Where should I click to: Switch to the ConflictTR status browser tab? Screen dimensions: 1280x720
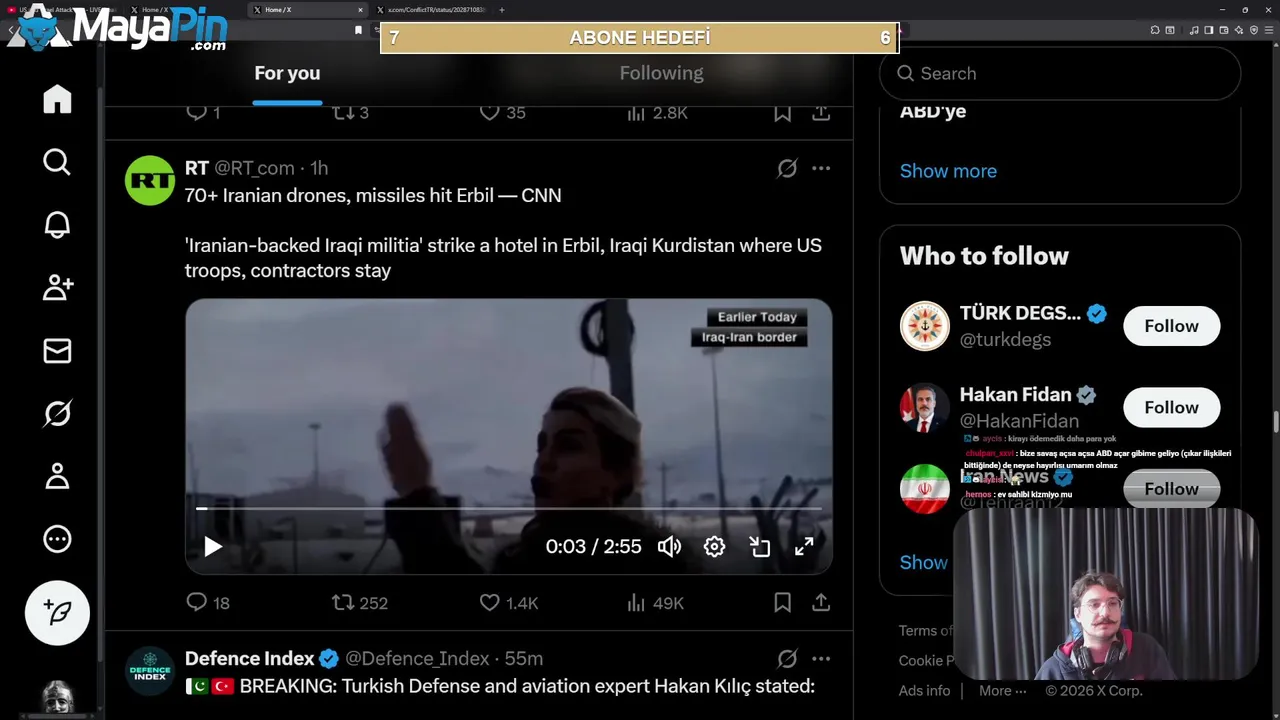pyautogui.click(x=432, y=10)
